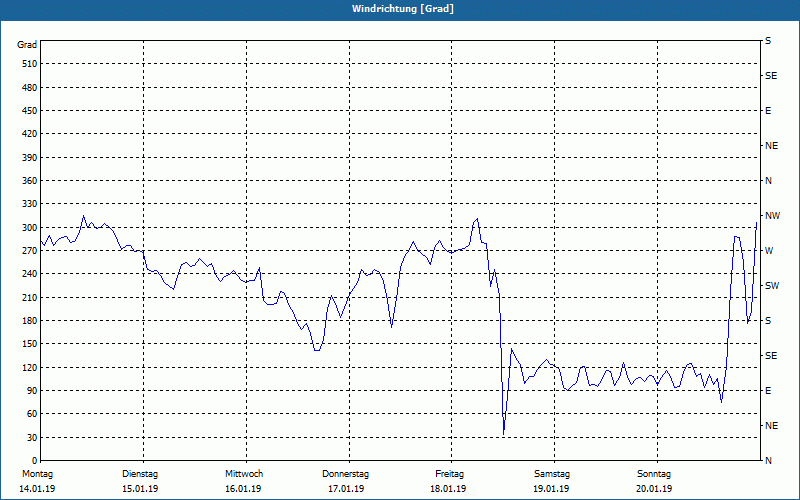Viewport: 800px width, 500px height.
Task: Click the Grad axis unit label
Action: tap(27, 45)
